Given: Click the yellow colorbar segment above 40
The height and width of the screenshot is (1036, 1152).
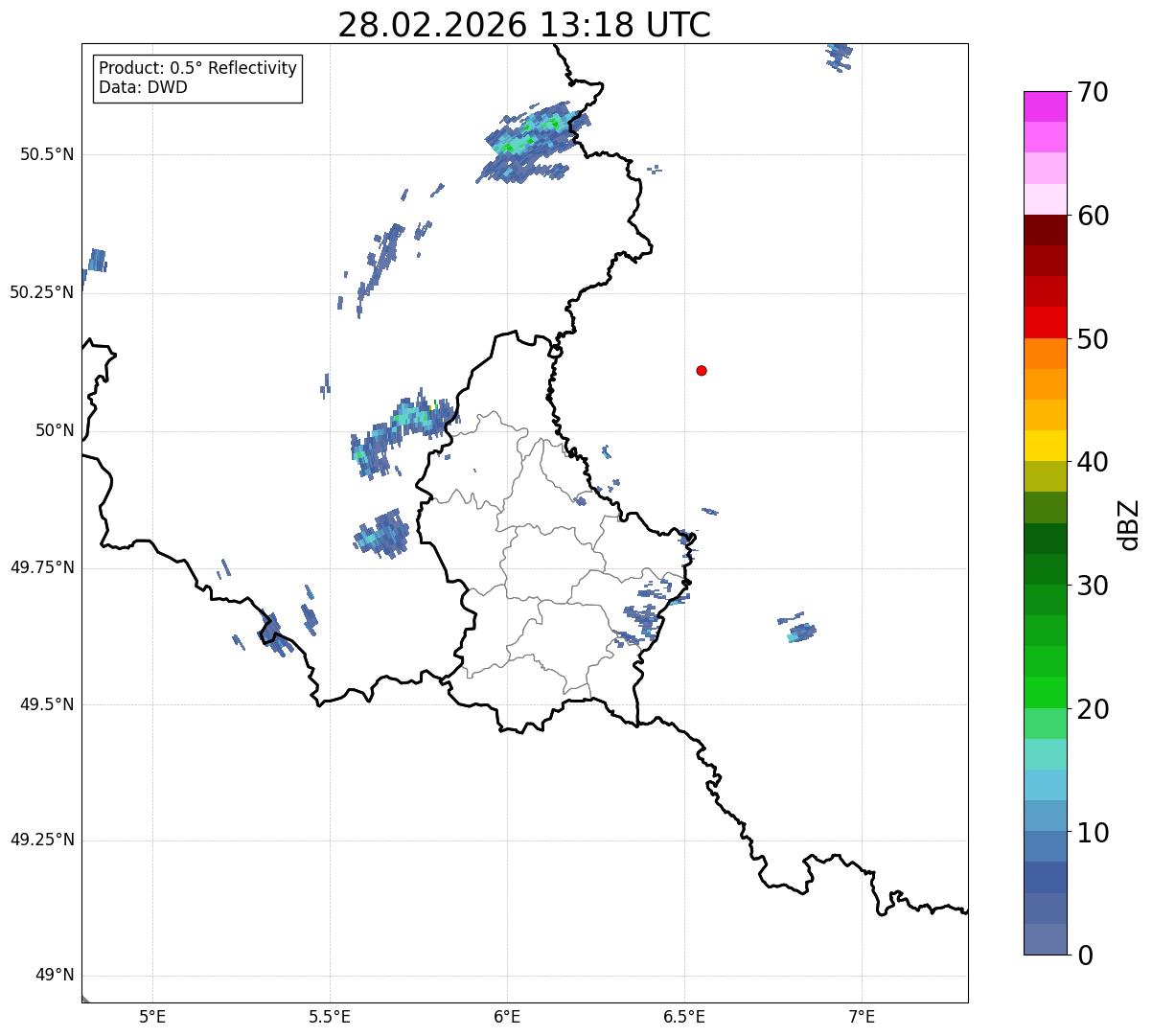Looking at the screenshot, I should point(1045,446).
